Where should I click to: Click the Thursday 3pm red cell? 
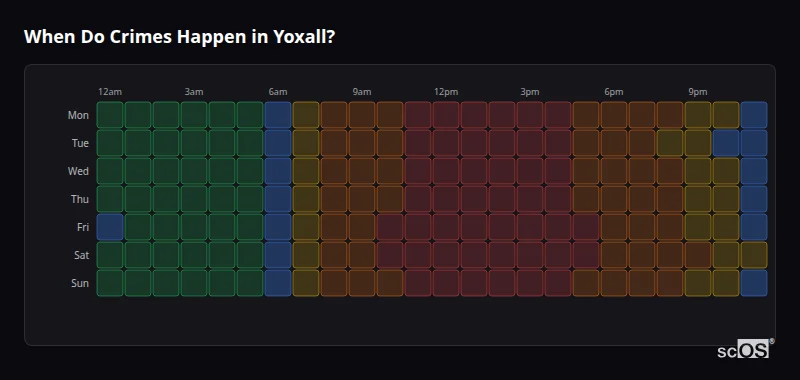pos(530,199)
